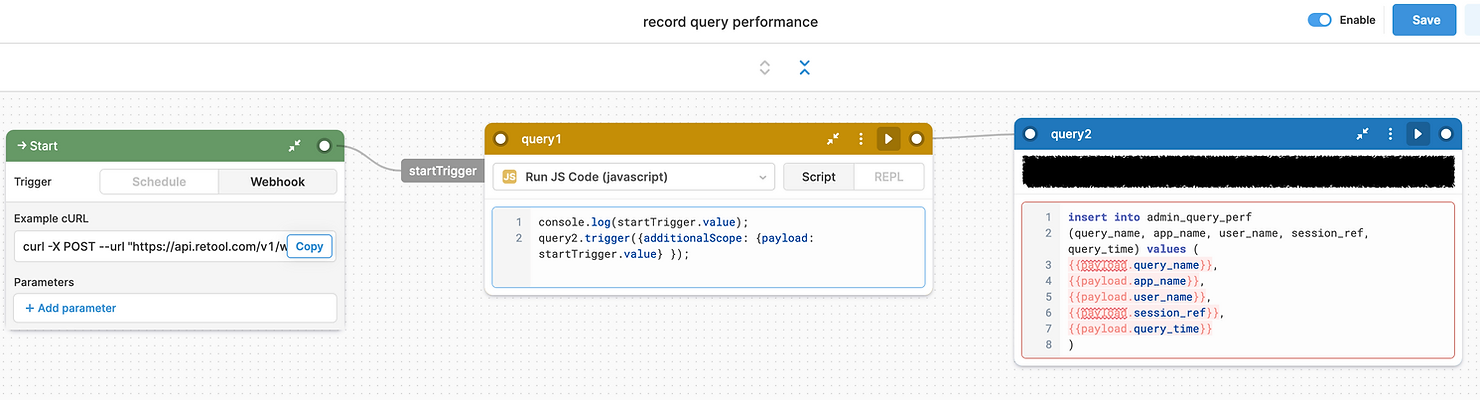The image size is (1480, 400).
Task: Open query2 block's three-dot options menu
Action: click(x=1390, y=134)
